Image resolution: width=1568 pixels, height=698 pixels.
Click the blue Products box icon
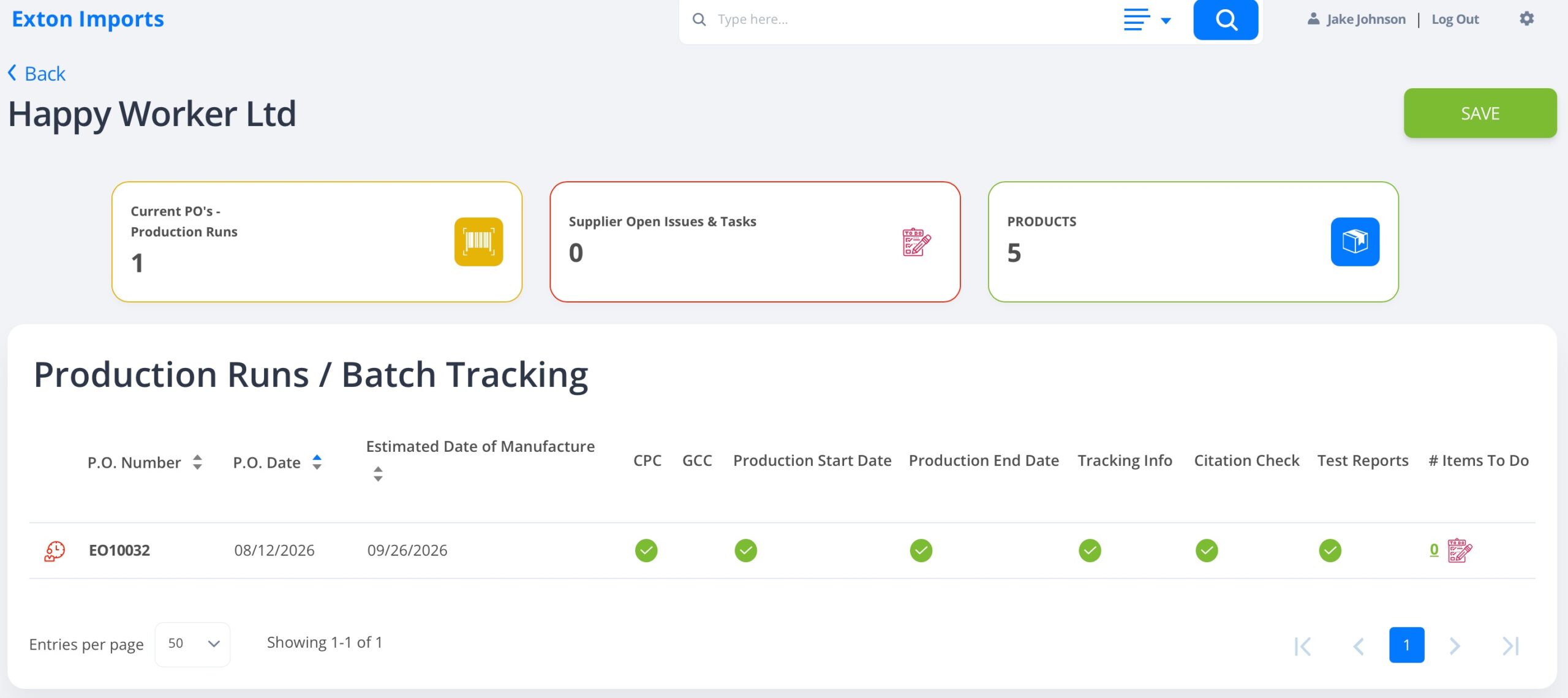[1355, 241]
